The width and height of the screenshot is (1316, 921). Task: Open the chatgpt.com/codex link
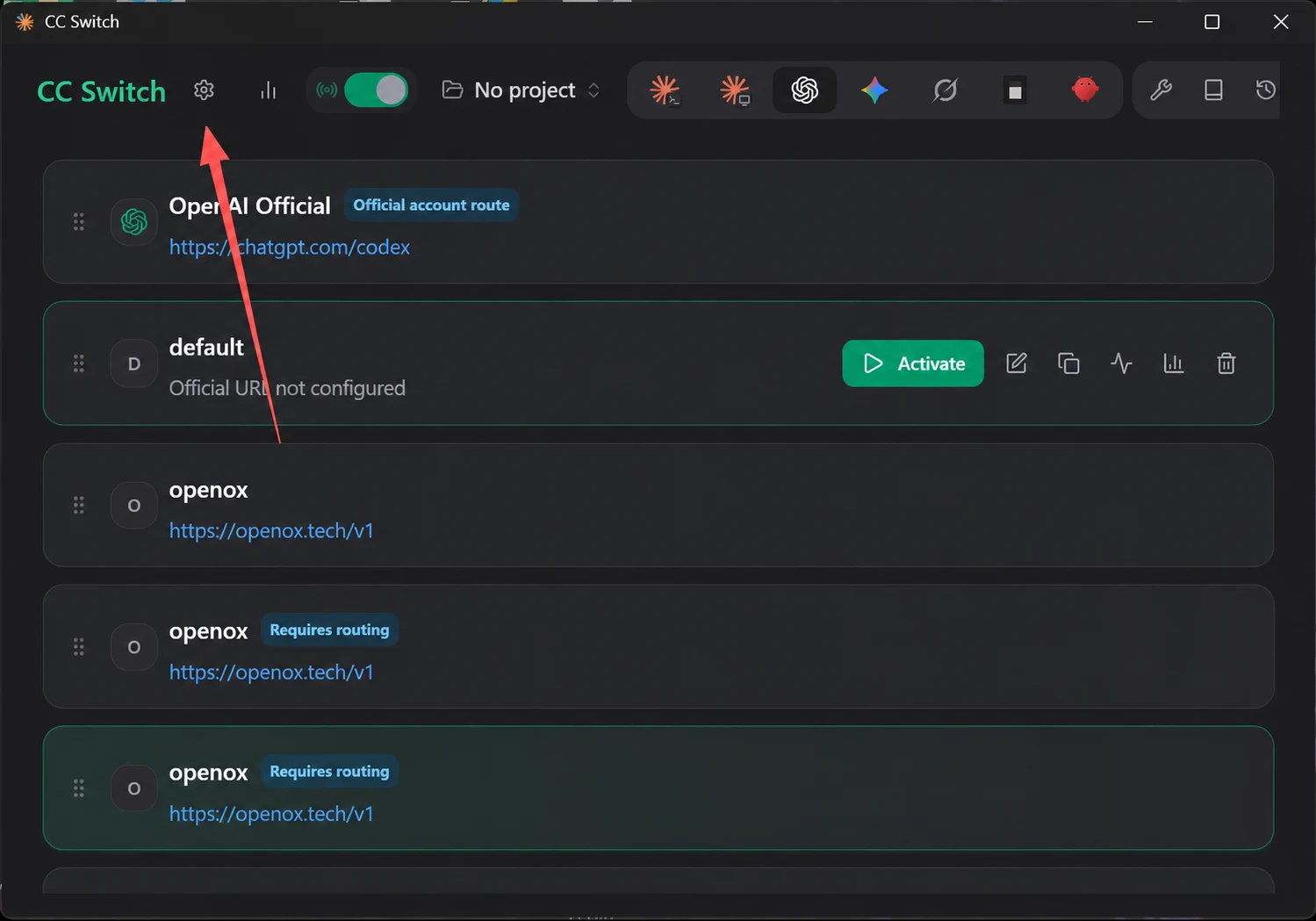pyautogui.click(x=290, y=248)
